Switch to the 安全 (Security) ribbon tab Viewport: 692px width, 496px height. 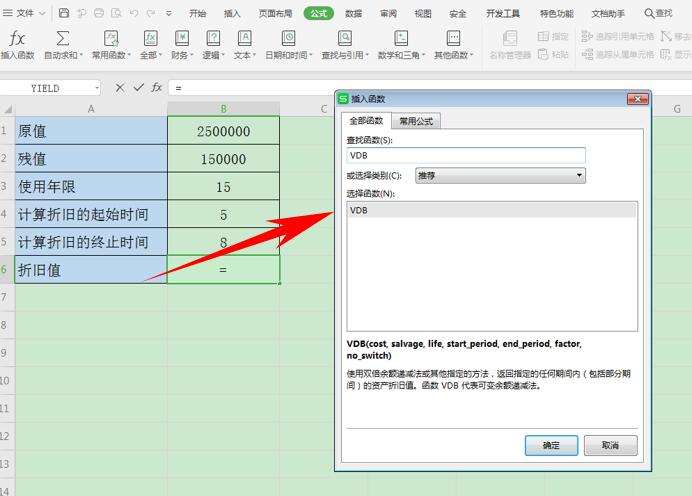click(x=458, y=13)
